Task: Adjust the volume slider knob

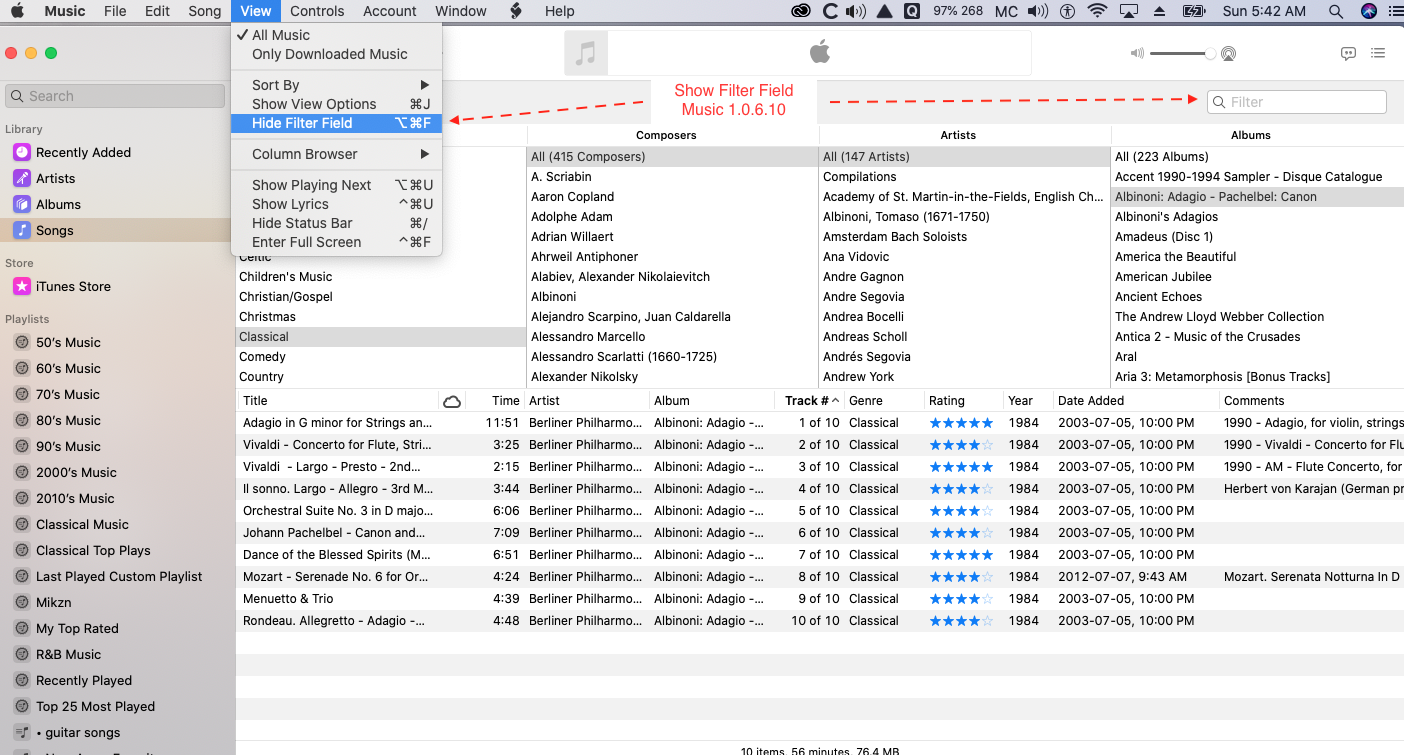Action: [x=1210, y=54]
